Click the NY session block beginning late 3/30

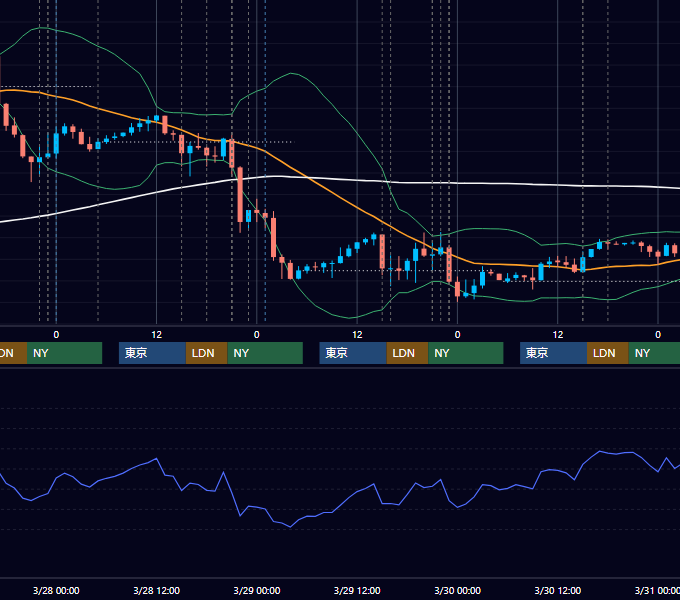click(x=654, y=353)
